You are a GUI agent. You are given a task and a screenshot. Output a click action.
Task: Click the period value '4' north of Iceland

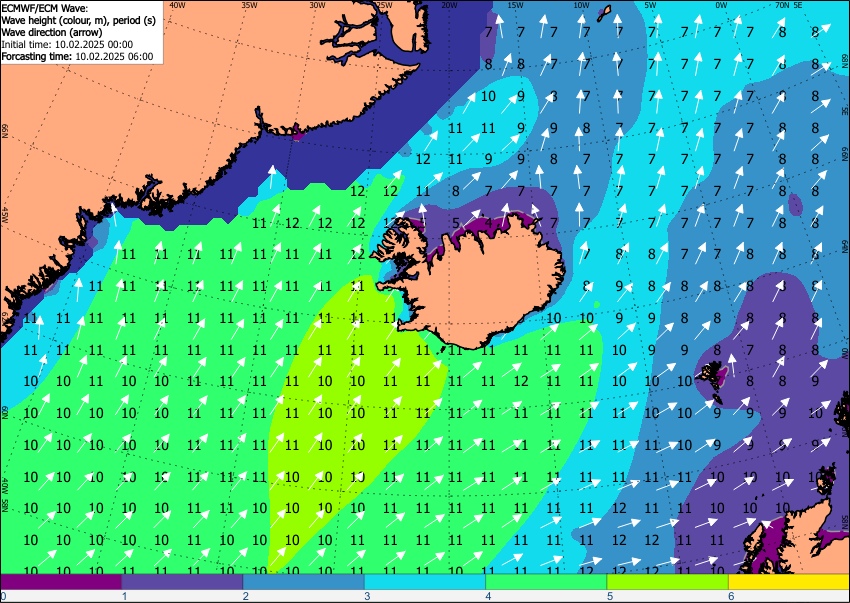[488, 223]
